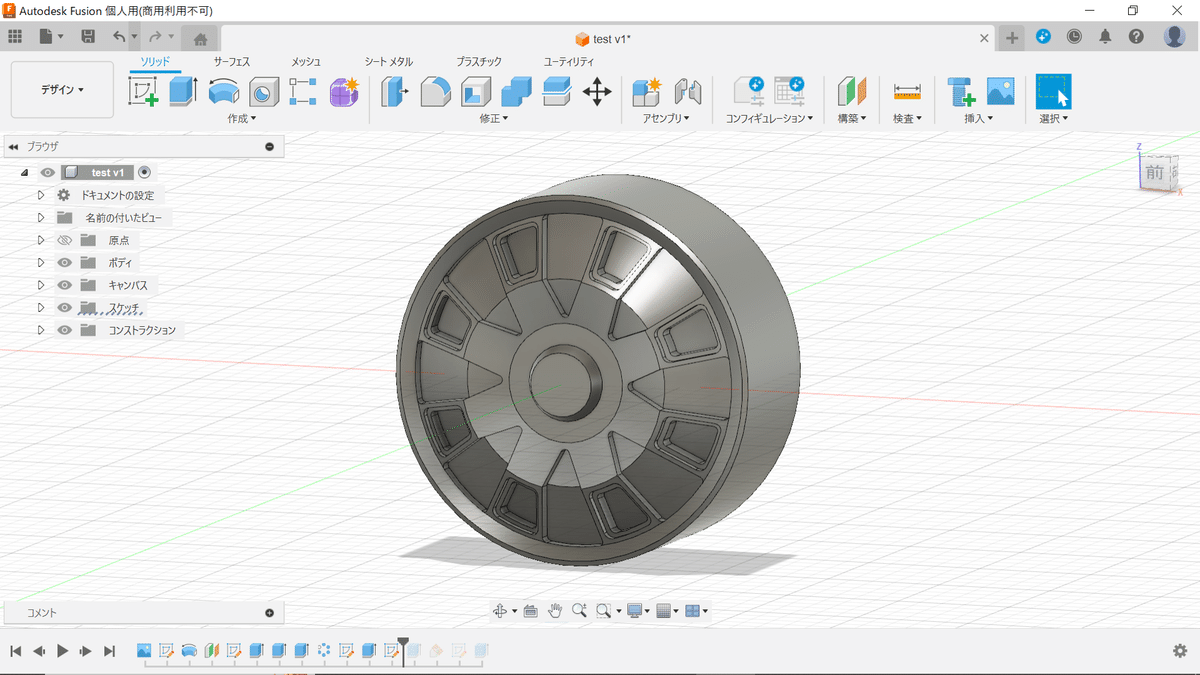The height and width of the screenshot is (675, 1200).
Task: Select the canvas image feature in timeline
Action: coord(144,651)
